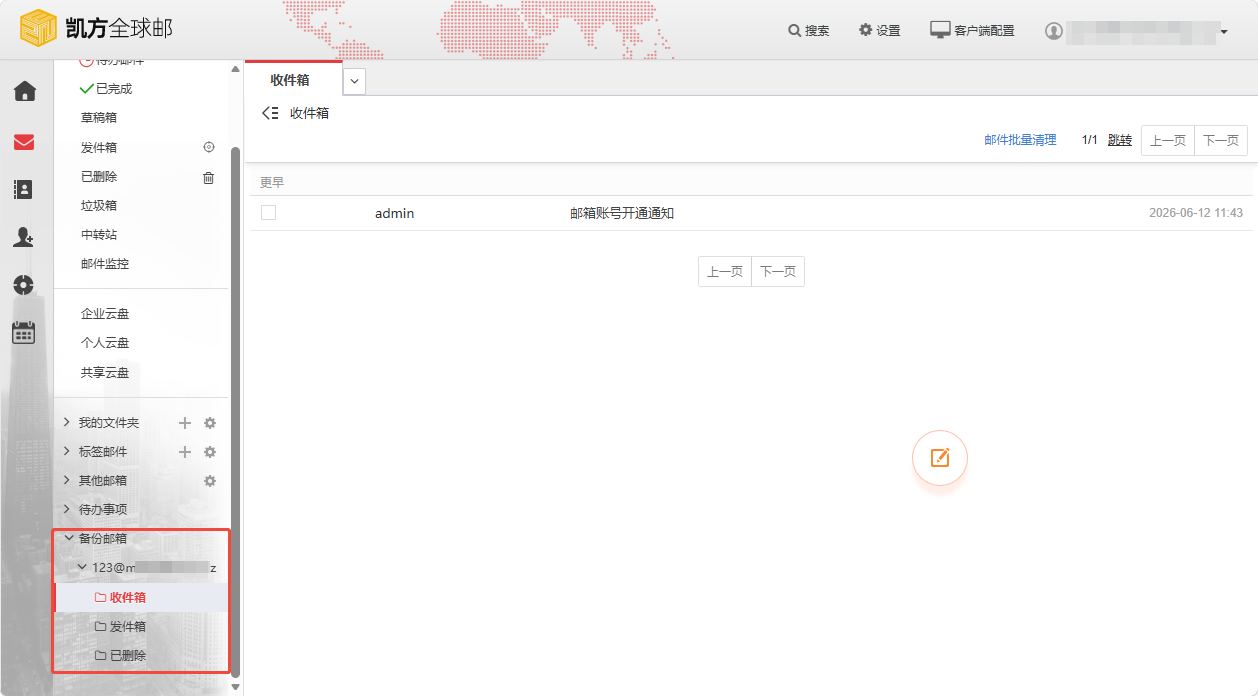Tick the checkbox for admin email row
This screenshot has width=1258, height=696.
pyautogui.click(x=268, y=213)
